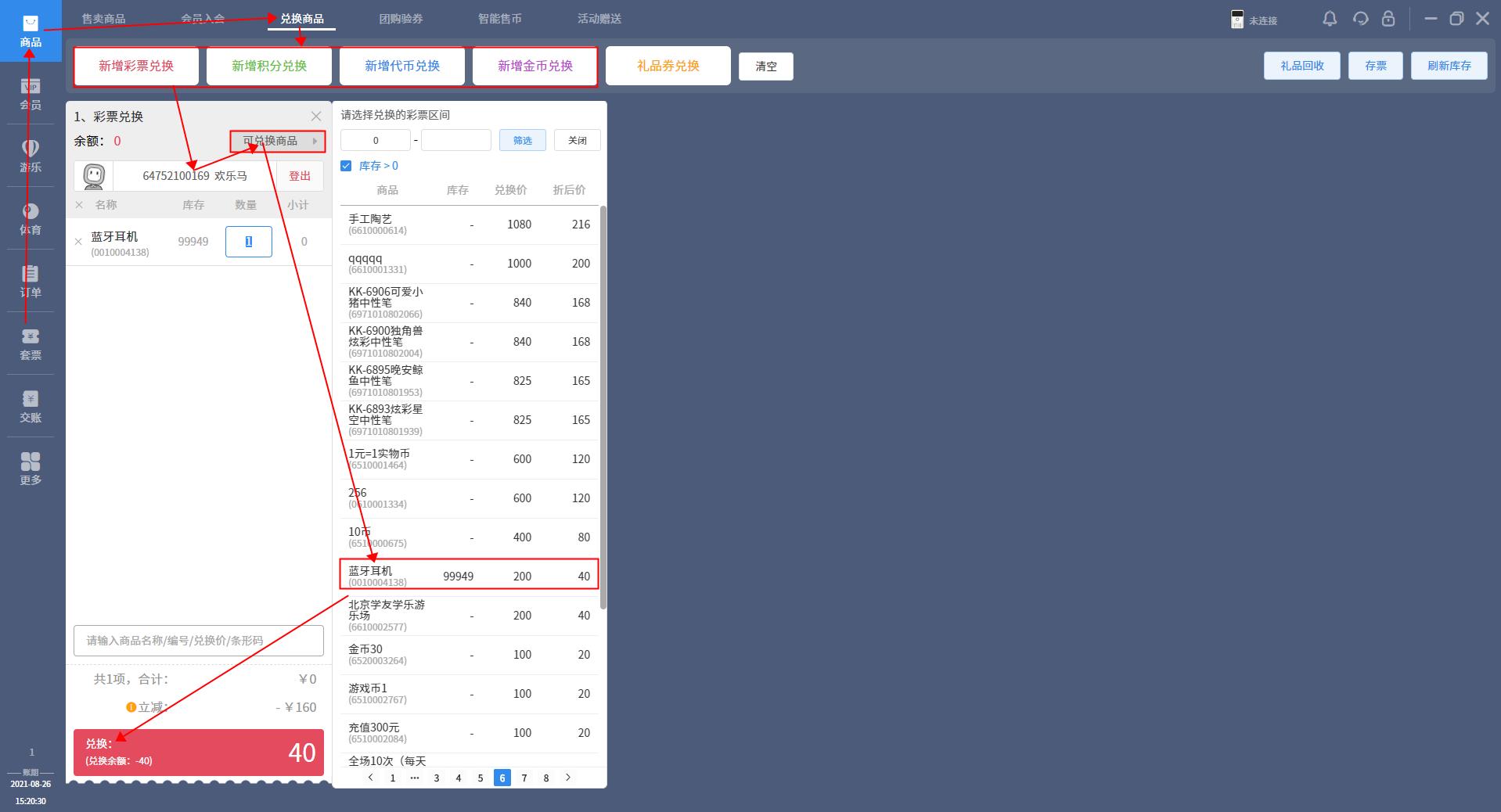Image resolution: width=1501 pixels, height=812 pixels.
Task: Open the 更多 sidebar section
Action: tap(31, 469)
